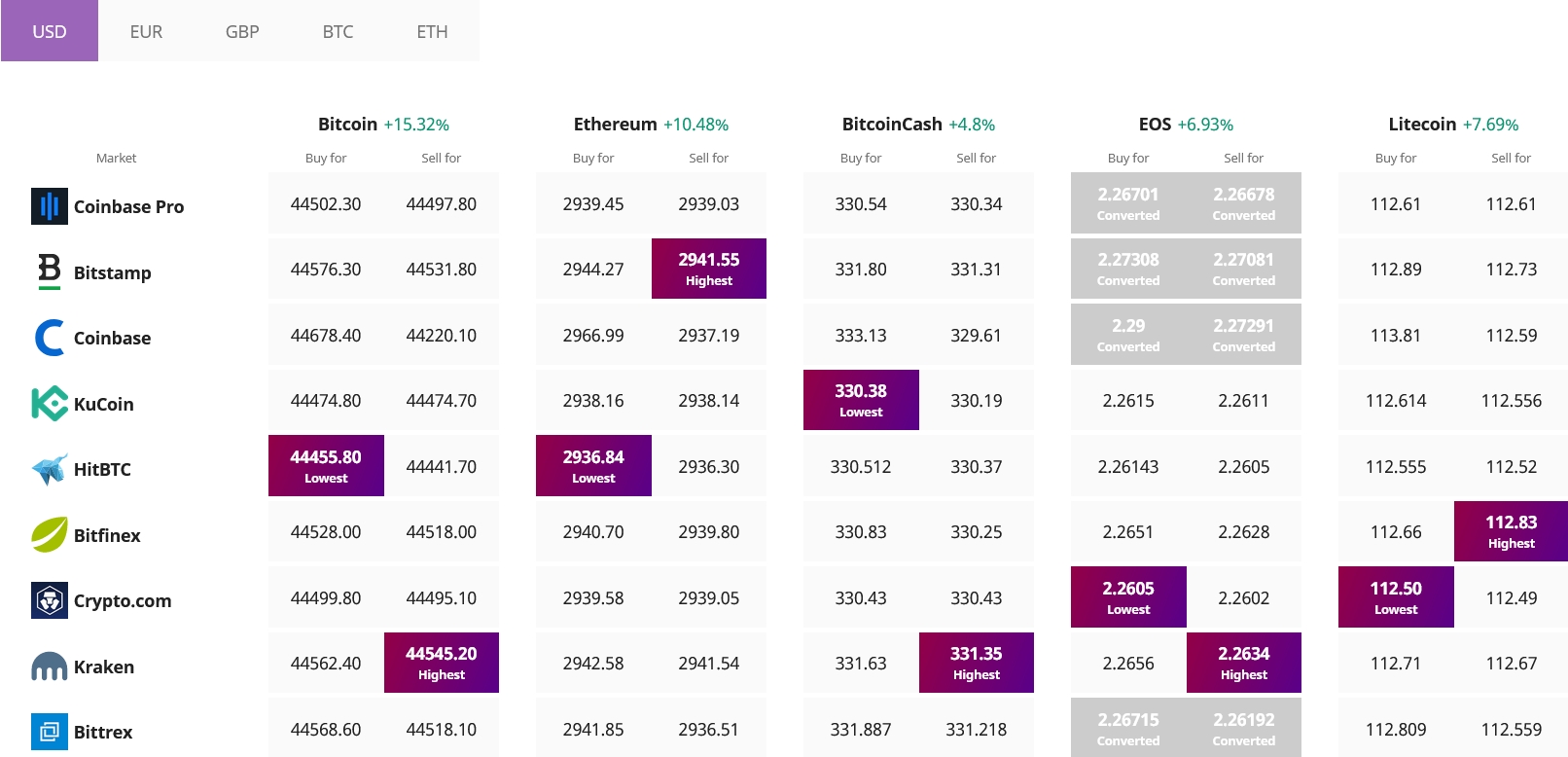
Task: Open the Bittrex market name
Action: [103, 732]
